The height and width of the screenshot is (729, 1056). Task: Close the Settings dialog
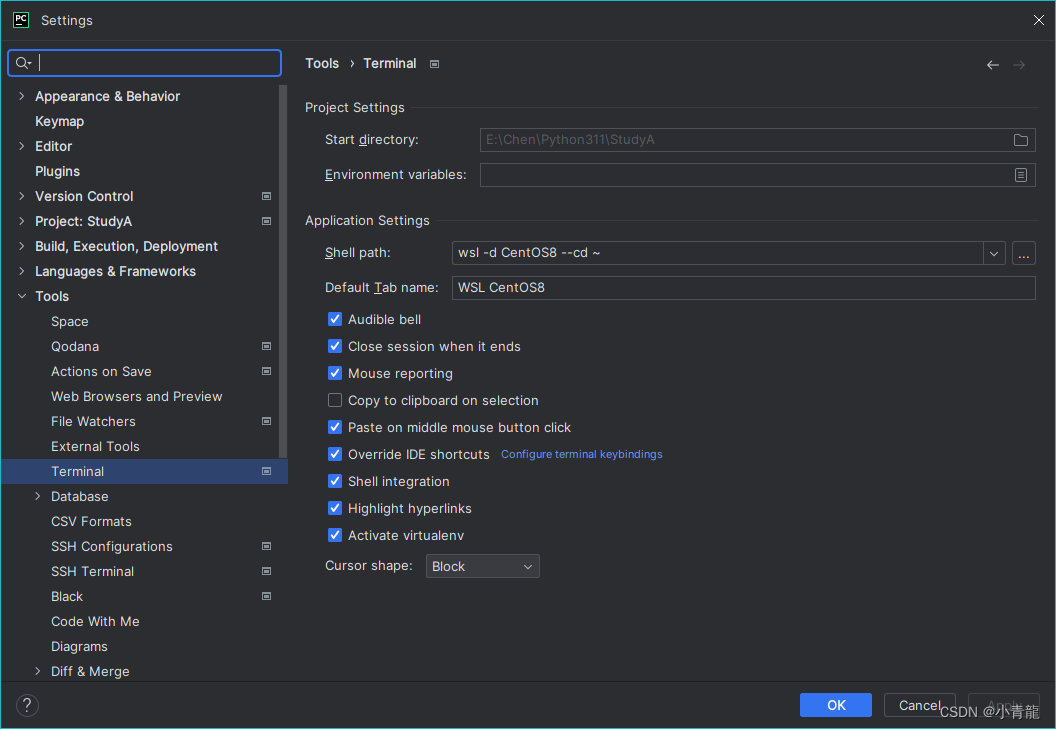coord(1038,20)
